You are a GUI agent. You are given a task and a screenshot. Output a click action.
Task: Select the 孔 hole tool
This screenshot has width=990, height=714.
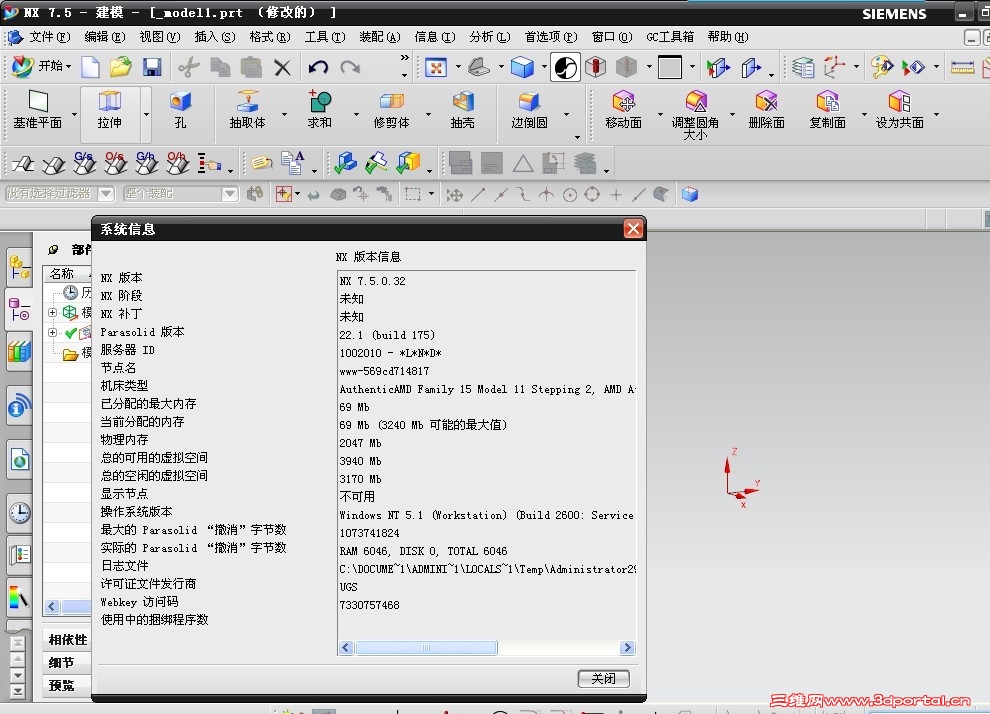[181, 110]
